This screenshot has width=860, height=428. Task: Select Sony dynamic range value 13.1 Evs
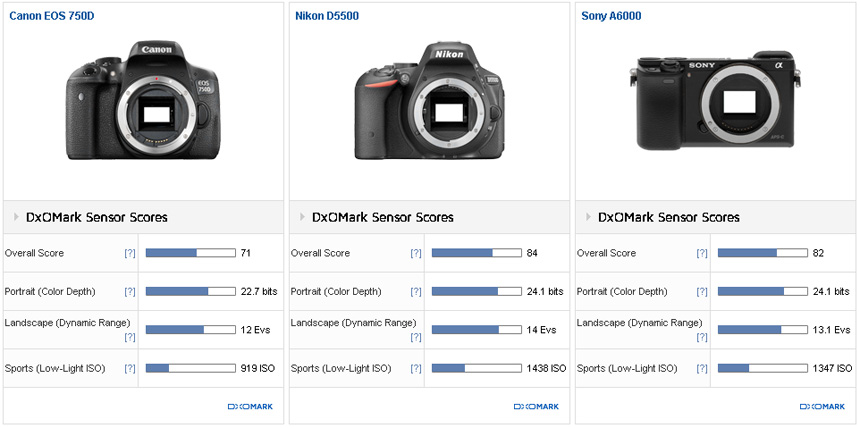pyautogui.click(x=831, y=330)
